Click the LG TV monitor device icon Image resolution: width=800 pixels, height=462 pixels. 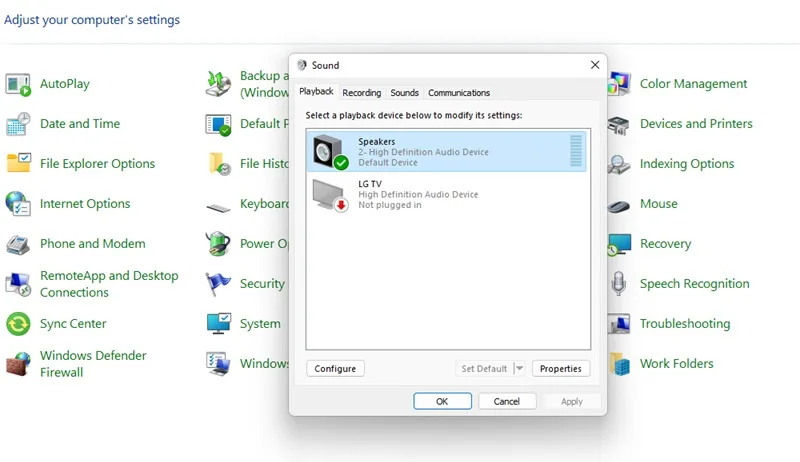tap(330, 195)
